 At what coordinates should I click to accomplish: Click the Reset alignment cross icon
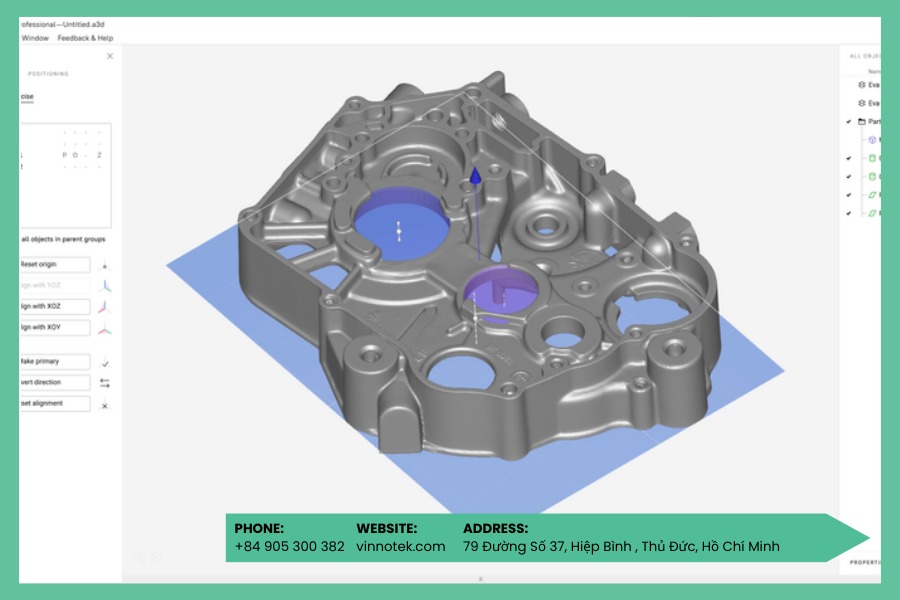(104, 405)
